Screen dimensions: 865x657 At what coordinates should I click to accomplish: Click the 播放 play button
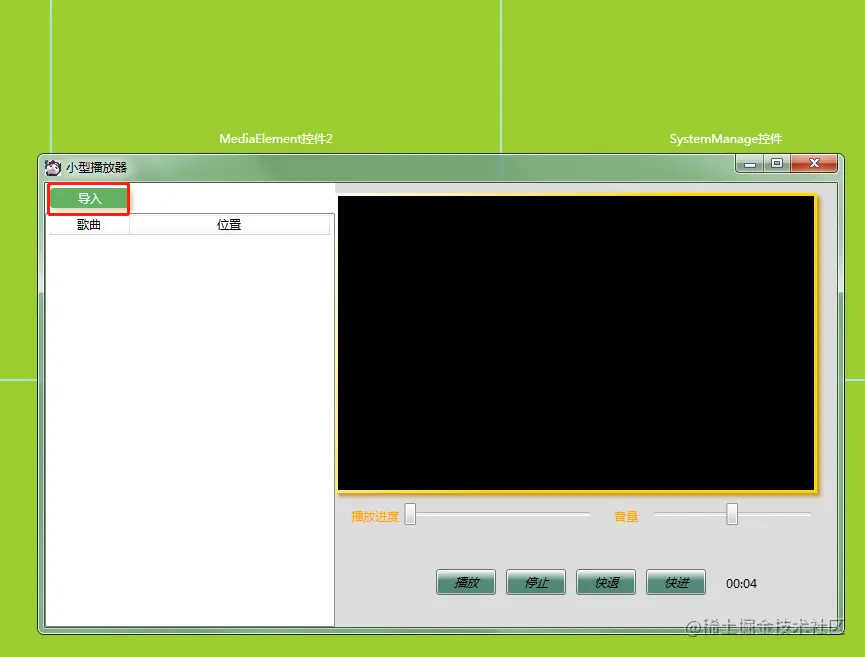click(x=466, y=582)
